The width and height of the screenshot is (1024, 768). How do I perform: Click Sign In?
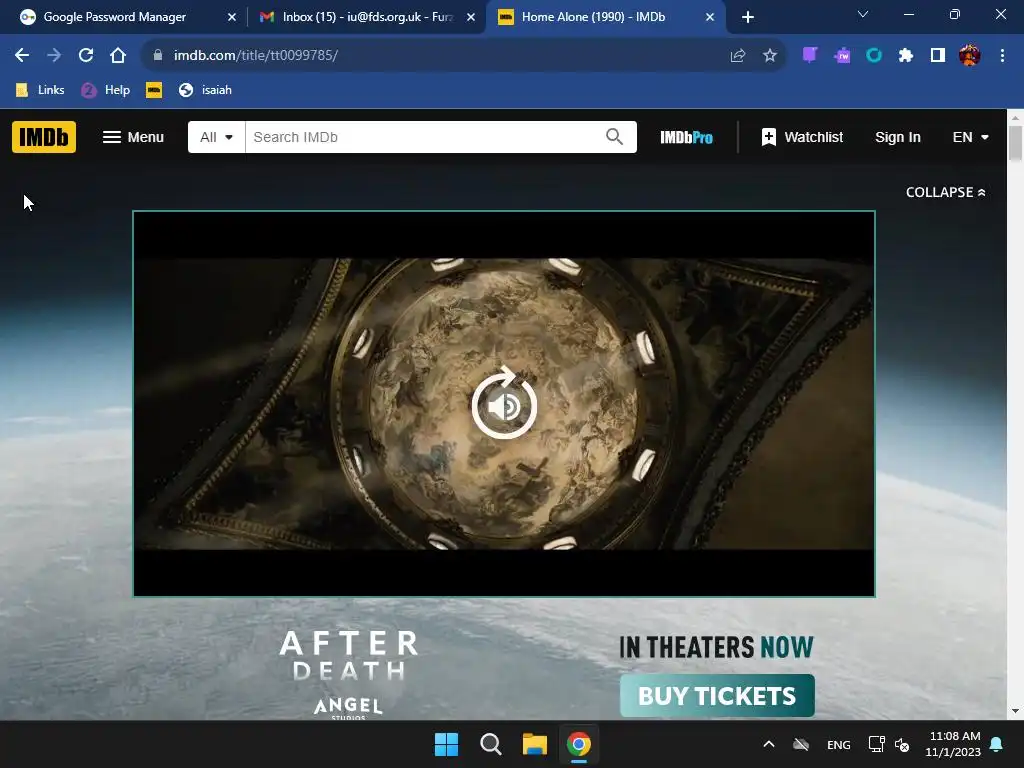(x=897, y=137)
